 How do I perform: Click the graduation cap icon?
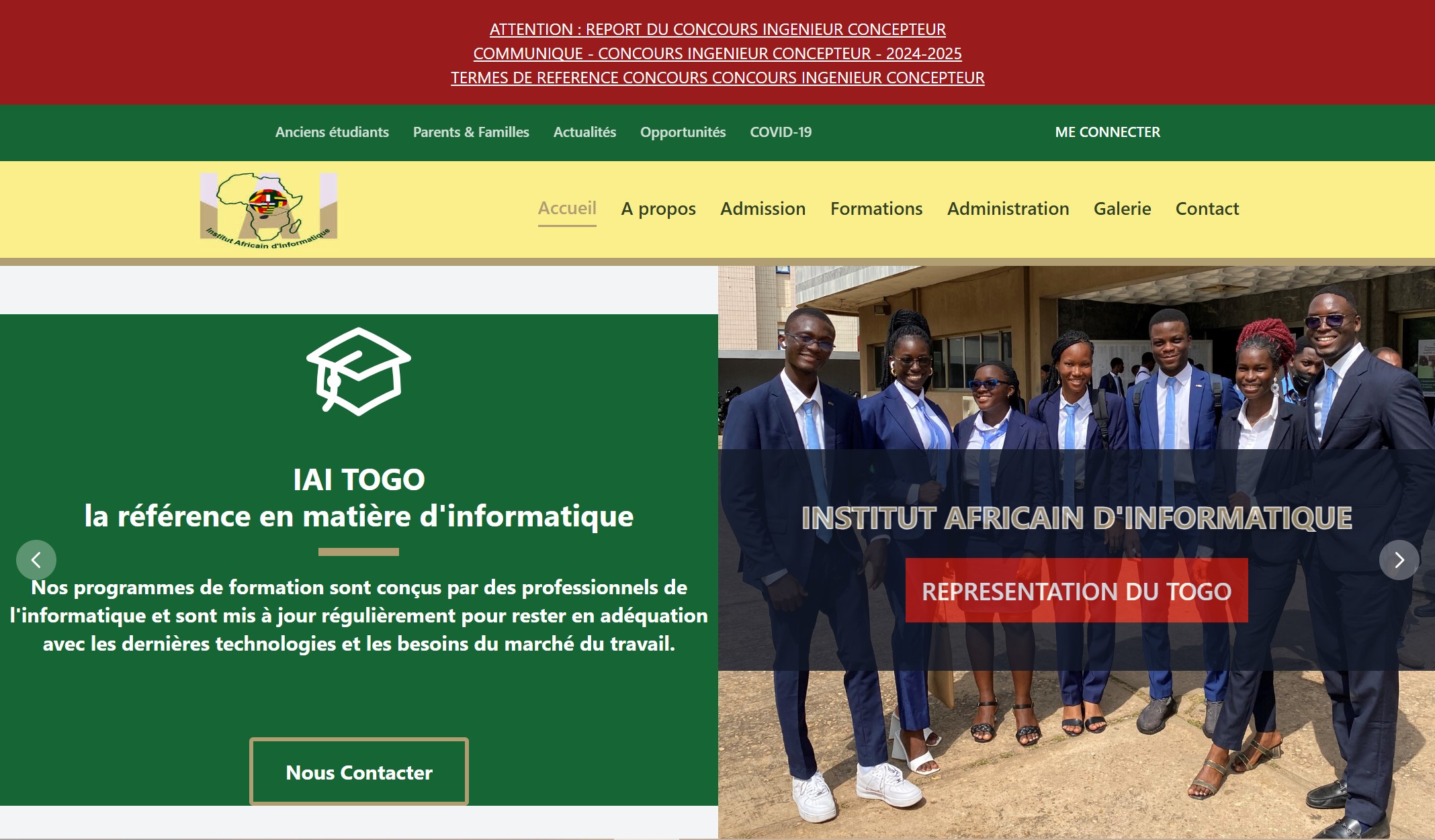pos(359,371)
